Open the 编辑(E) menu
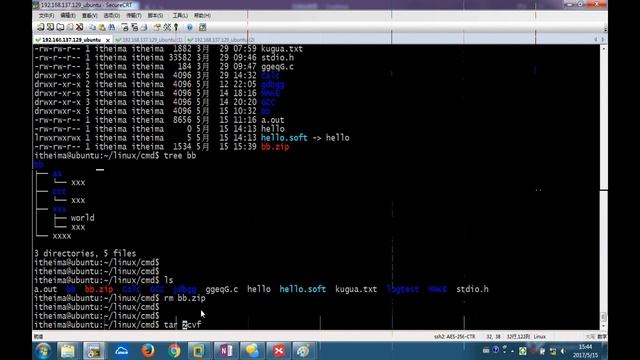 tap(68, 16)
